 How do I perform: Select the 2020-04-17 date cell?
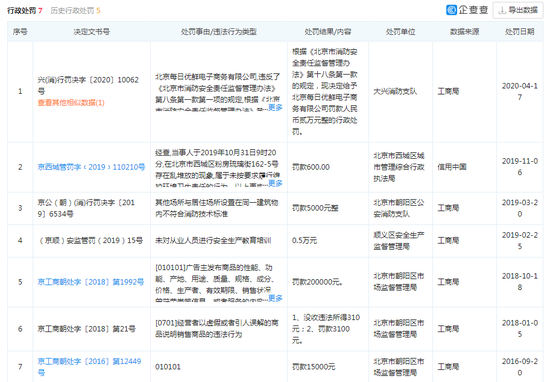click(519, 91)
